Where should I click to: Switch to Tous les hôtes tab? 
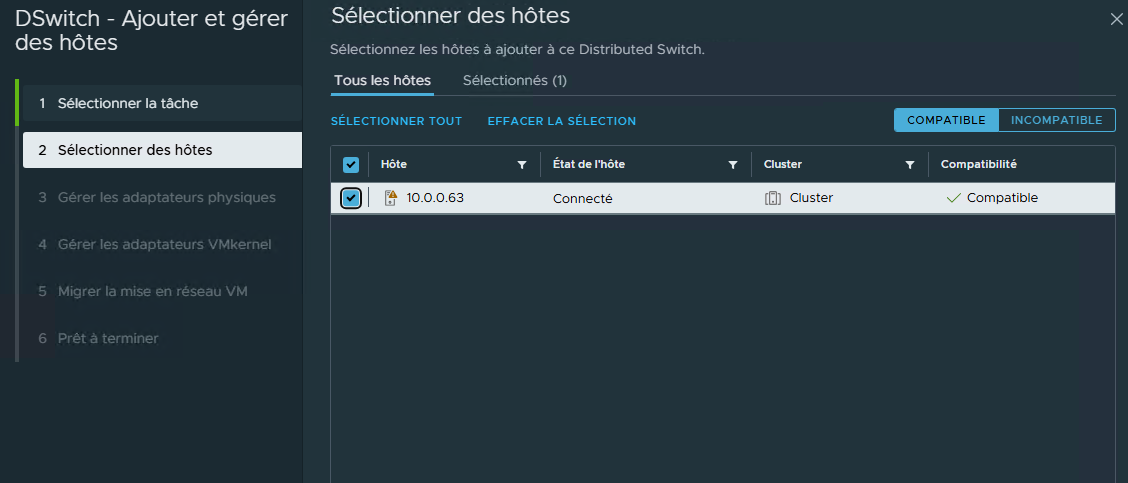coord(382,80)
